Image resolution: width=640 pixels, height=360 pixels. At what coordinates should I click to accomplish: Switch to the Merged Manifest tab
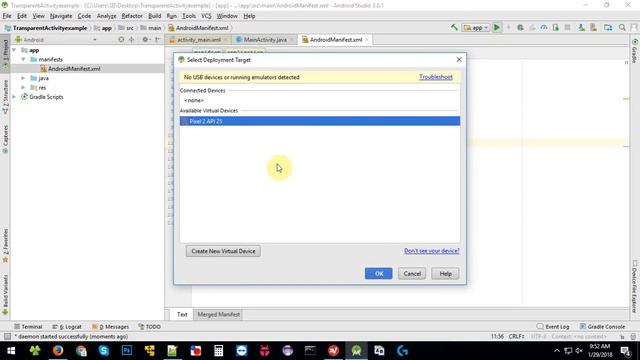point(218,314)
